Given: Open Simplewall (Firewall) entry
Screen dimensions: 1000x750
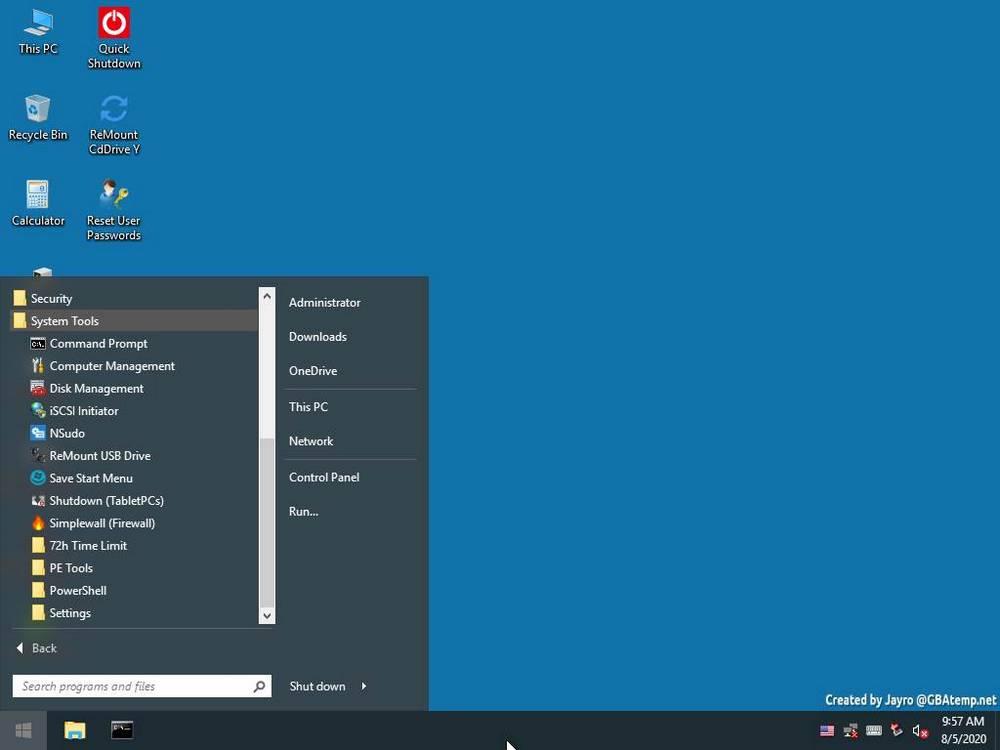Looking at the screenshot, I should pos(102,523).
